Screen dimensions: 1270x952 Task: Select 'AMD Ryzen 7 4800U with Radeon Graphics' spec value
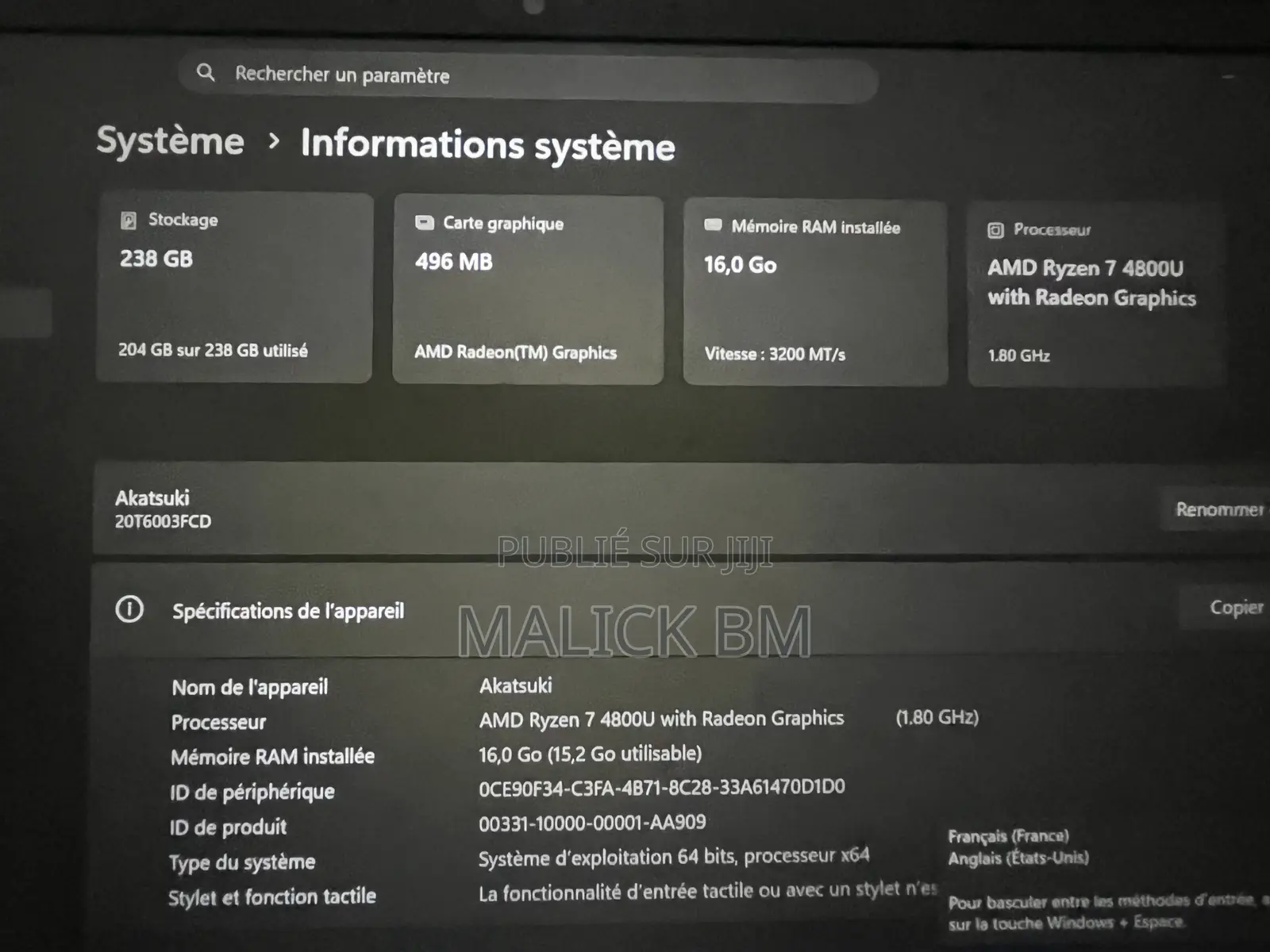click(x=661, y=719)
